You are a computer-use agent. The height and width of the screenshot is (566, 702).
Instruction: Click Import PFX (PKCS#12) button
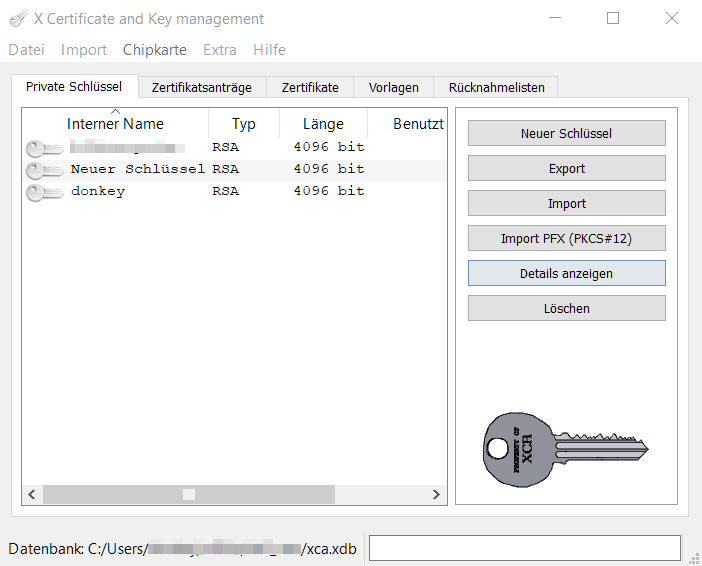[x=566, y=239]
